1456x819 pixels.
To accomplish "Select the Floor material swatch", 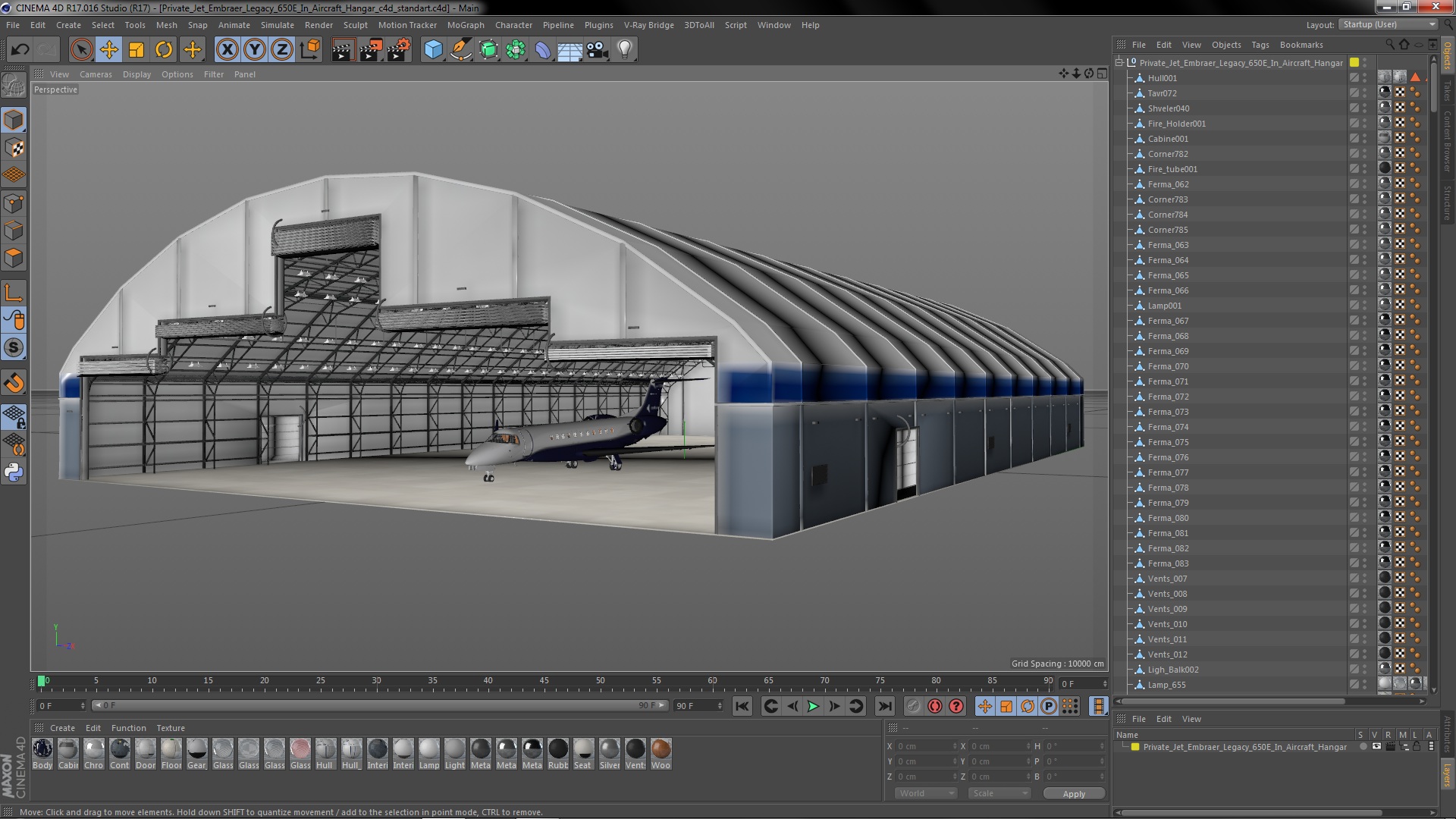I will click(171, 749).
